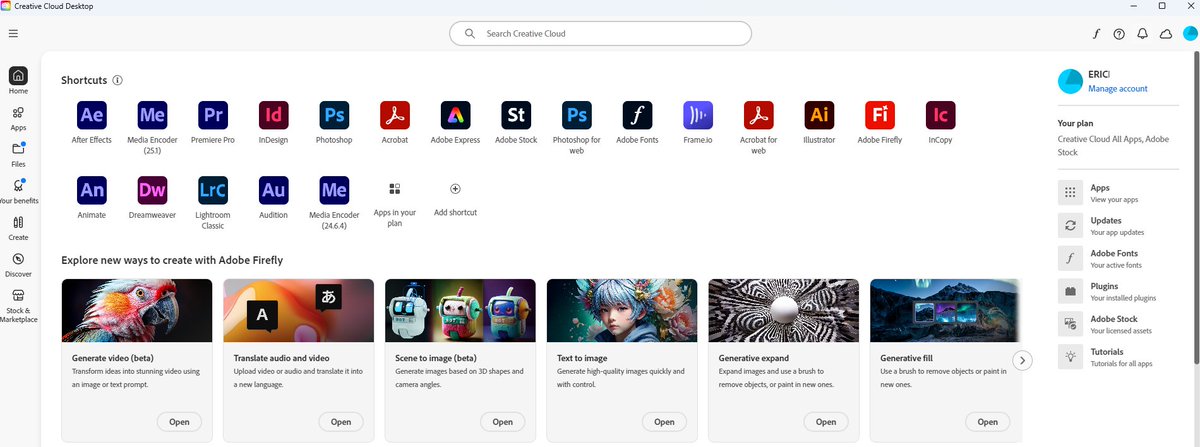View notifications bell

pyautogui.click(x=1142, y=34)
